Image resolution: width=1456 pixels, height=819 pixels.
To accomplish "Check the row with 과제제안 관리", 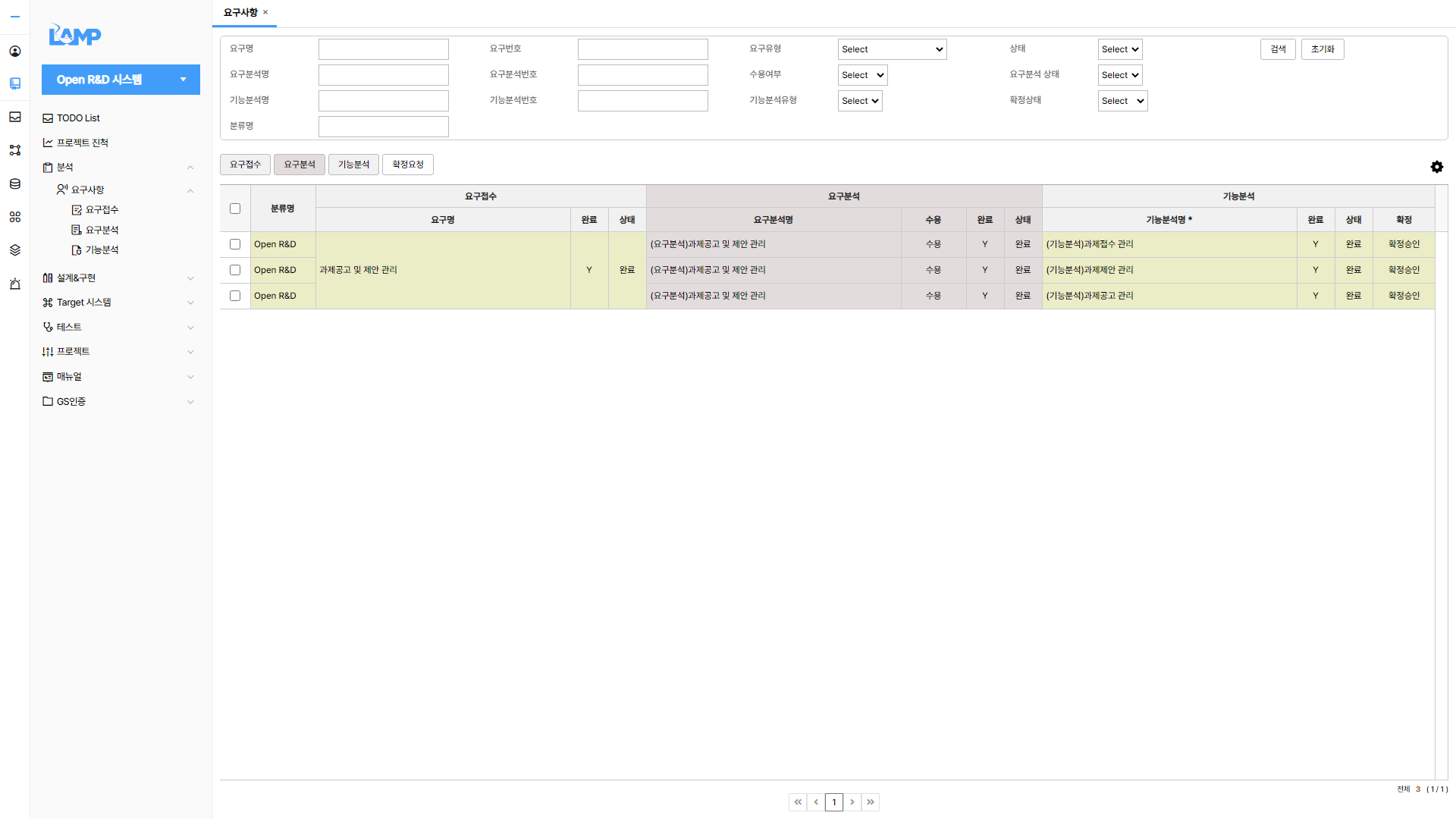I will point(235,270).
